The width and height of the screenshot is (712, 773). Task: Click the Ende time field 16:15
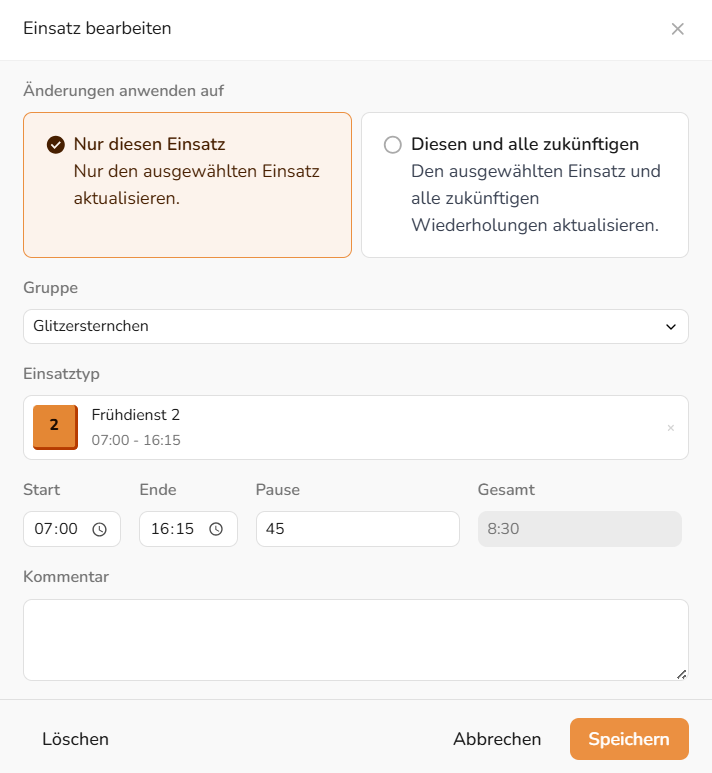pos(173,529)
